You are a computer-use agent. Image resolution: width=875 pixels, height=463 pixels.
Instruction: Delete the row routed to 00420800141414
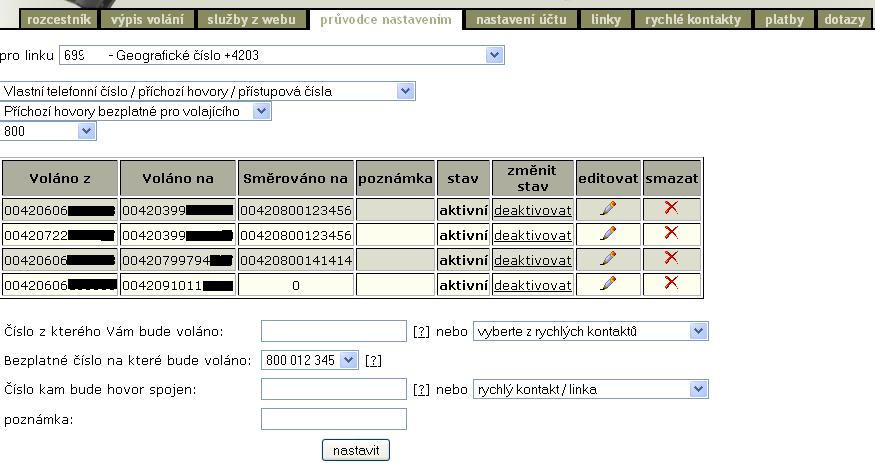pos(671,258)
